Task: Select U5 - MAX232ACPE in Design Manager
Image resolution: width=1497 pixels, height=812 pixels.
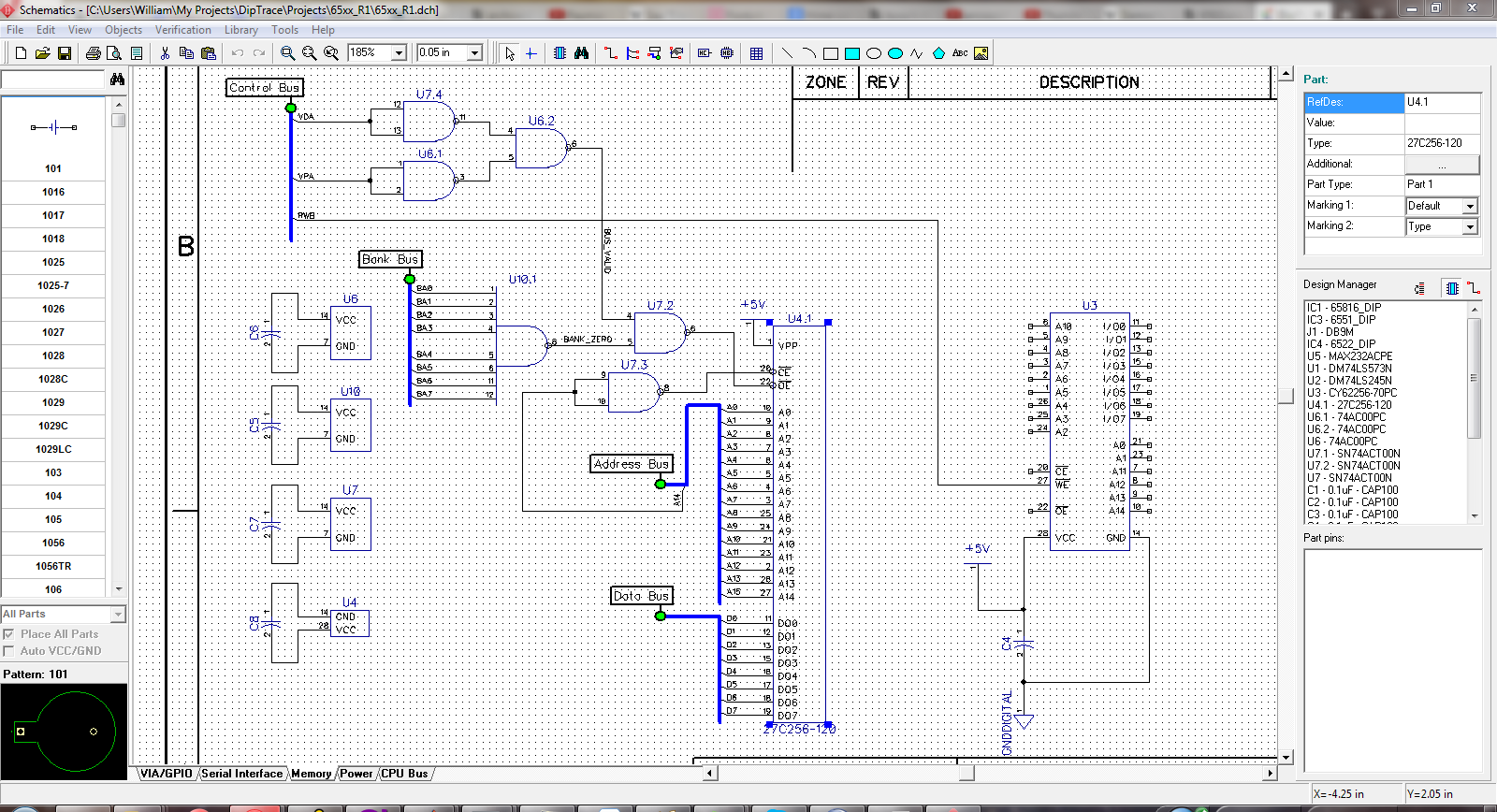Action: pyautogui.click(x=1349, y=356)
